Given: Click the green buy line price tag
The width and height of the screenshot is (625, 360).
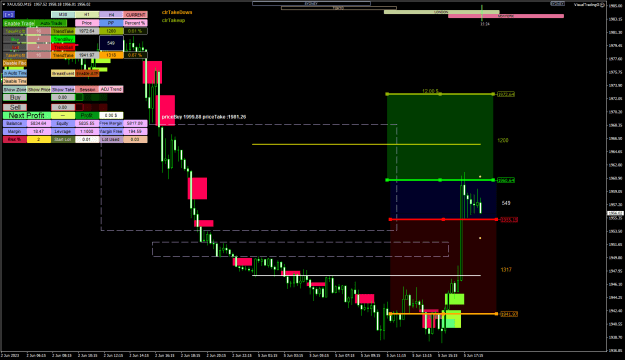Looking at the screenshot, I should tap(505, 181).
